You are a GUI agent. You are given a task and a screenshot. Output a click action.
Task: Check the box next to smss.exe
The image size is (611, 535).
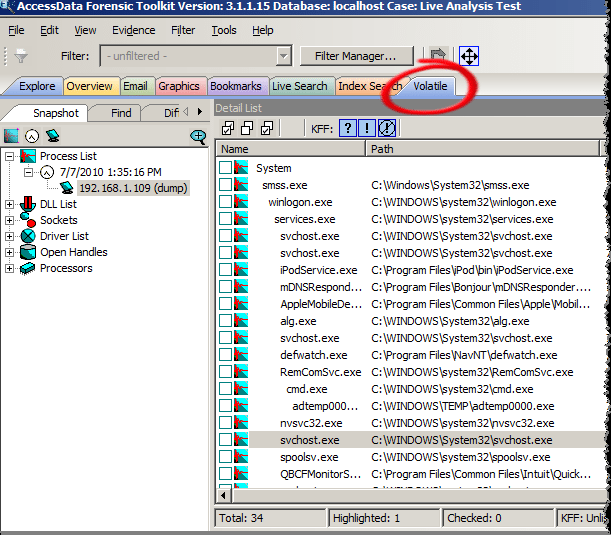coord(226,186)
